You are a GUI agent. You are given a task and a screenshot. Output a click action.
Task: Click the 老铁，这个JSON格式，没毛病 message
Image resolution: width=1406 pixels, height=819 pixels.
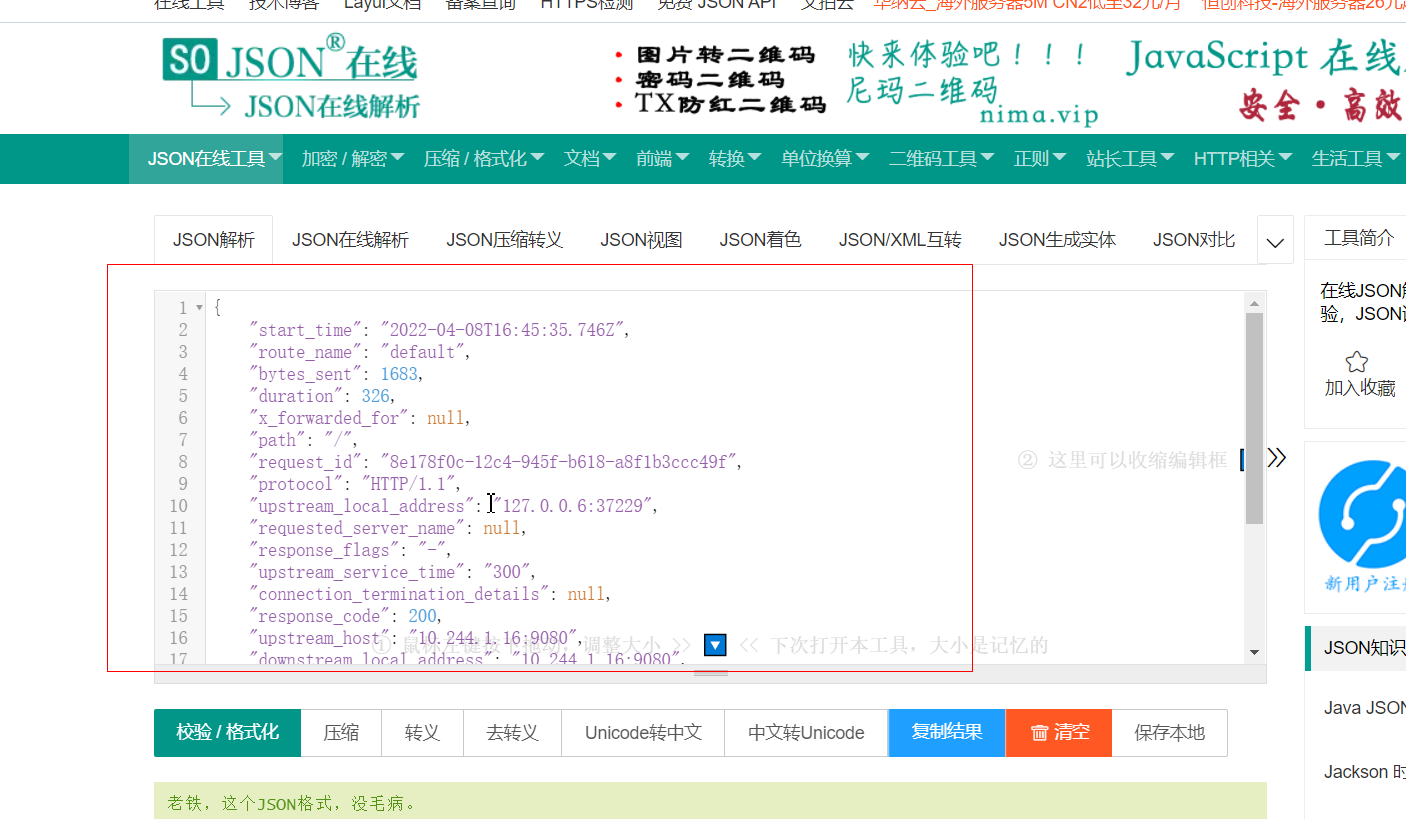(x=291, y=803)
